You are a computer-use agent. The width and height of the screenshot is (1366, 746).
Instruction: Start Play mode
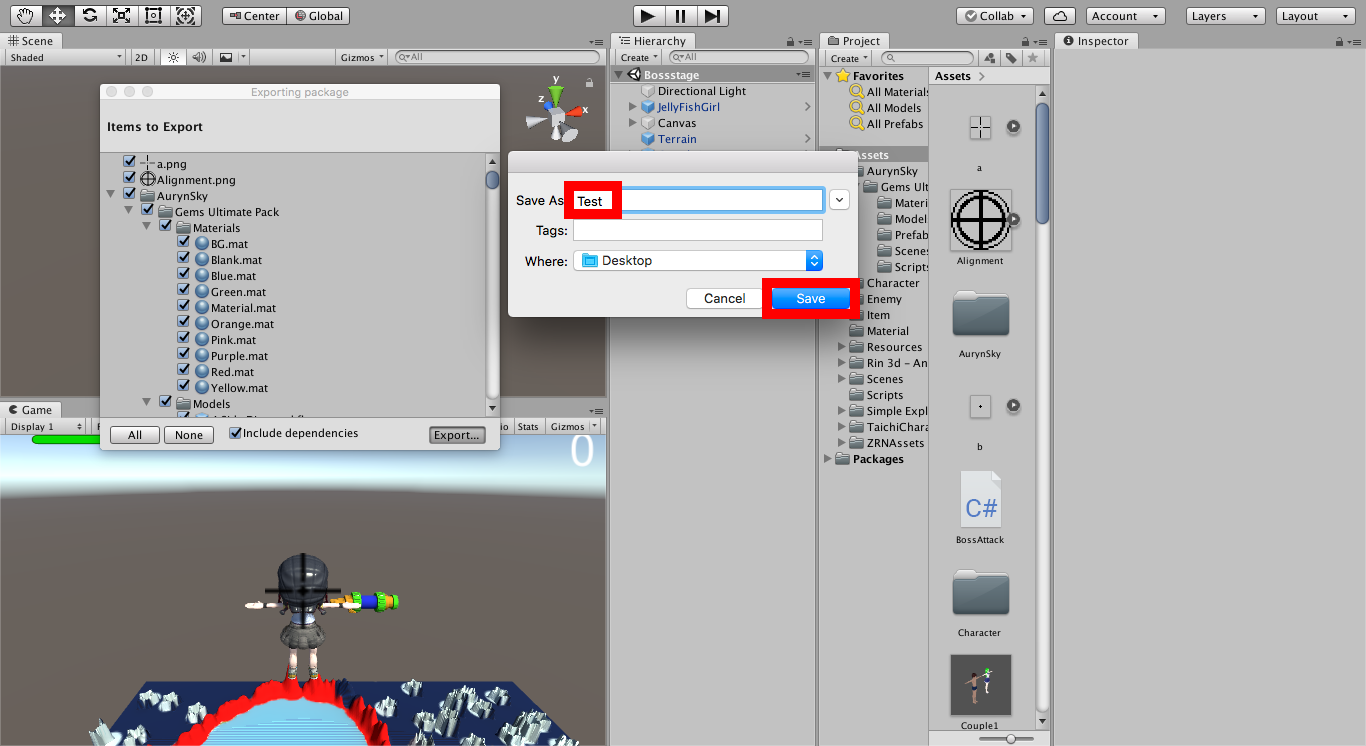[x=648, y=16]
